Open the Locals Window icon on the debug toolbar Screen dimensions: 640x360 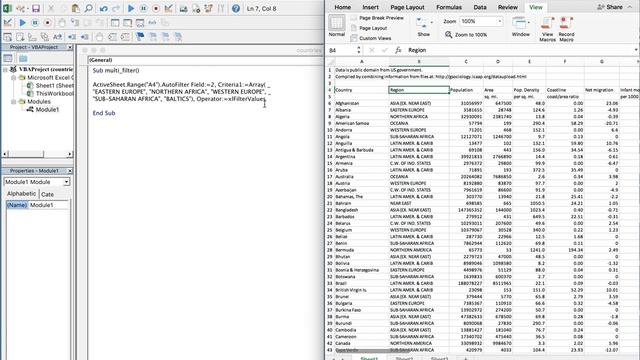pyautogui.click(x=115, y=23)
